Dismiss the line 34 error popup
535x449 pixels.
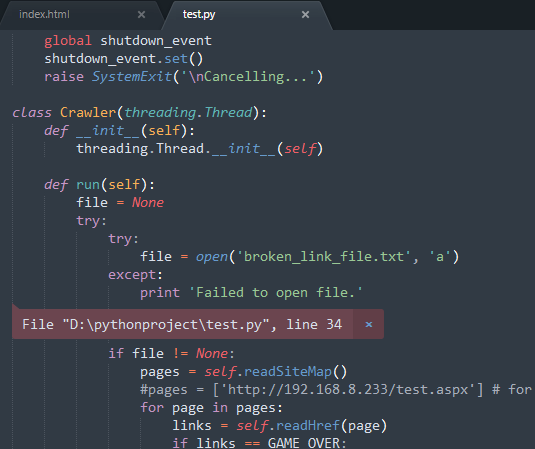(368, 324)
